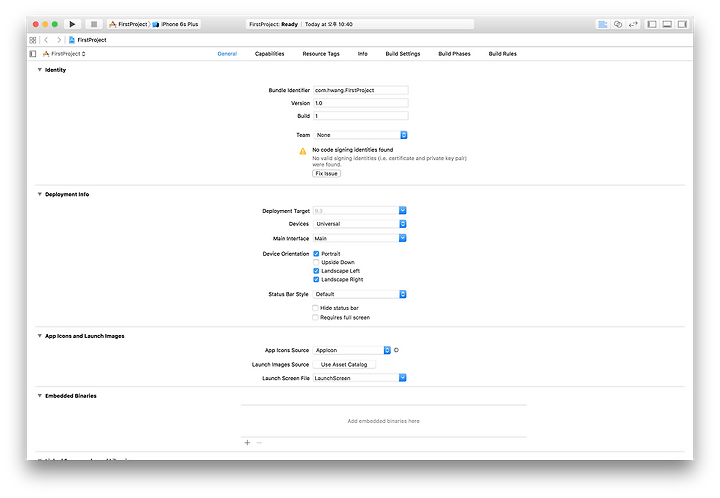Open the Info tab
The image size is (720, 498).
pyautogui.click(x=362, y=54)
